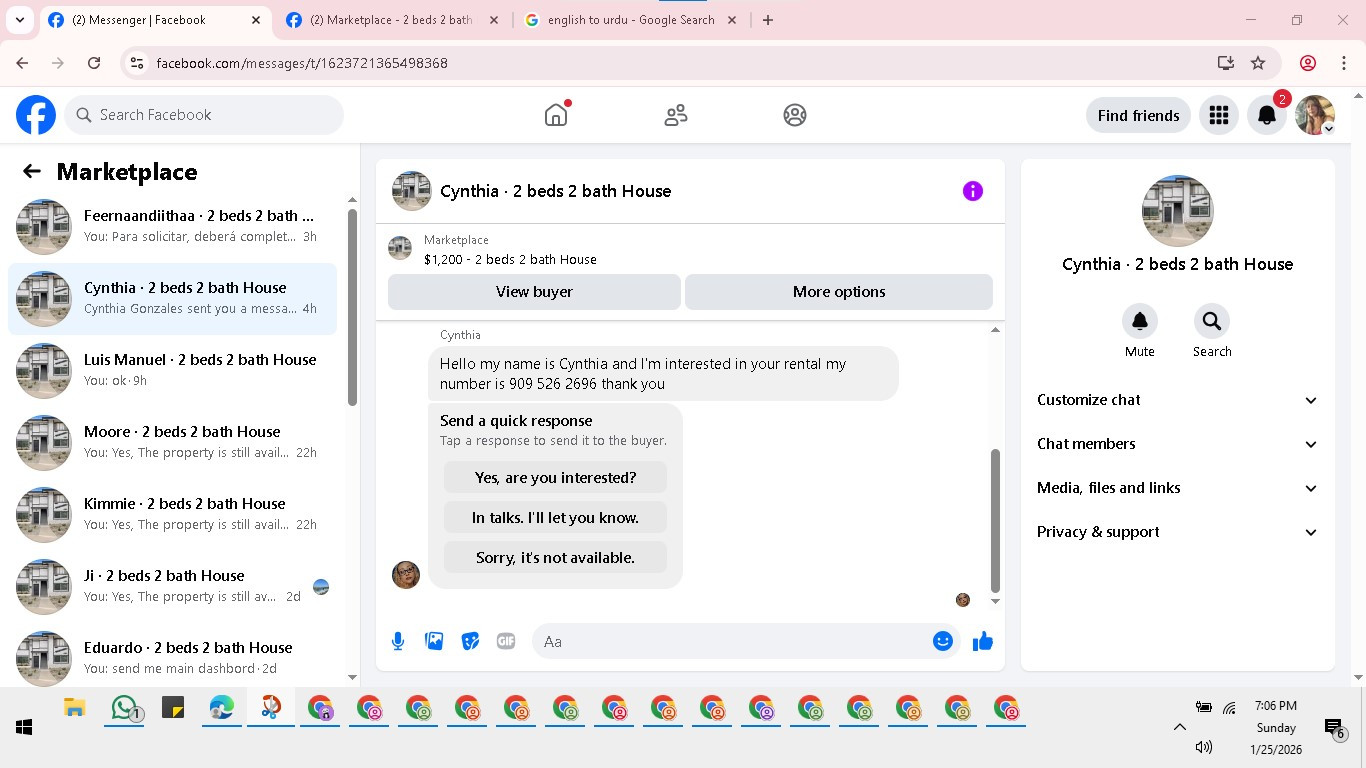Image resolution: width=1366 pixels, height=768 pixels.
Task: Click the Mute bell button
Action: click(1140, 321)
